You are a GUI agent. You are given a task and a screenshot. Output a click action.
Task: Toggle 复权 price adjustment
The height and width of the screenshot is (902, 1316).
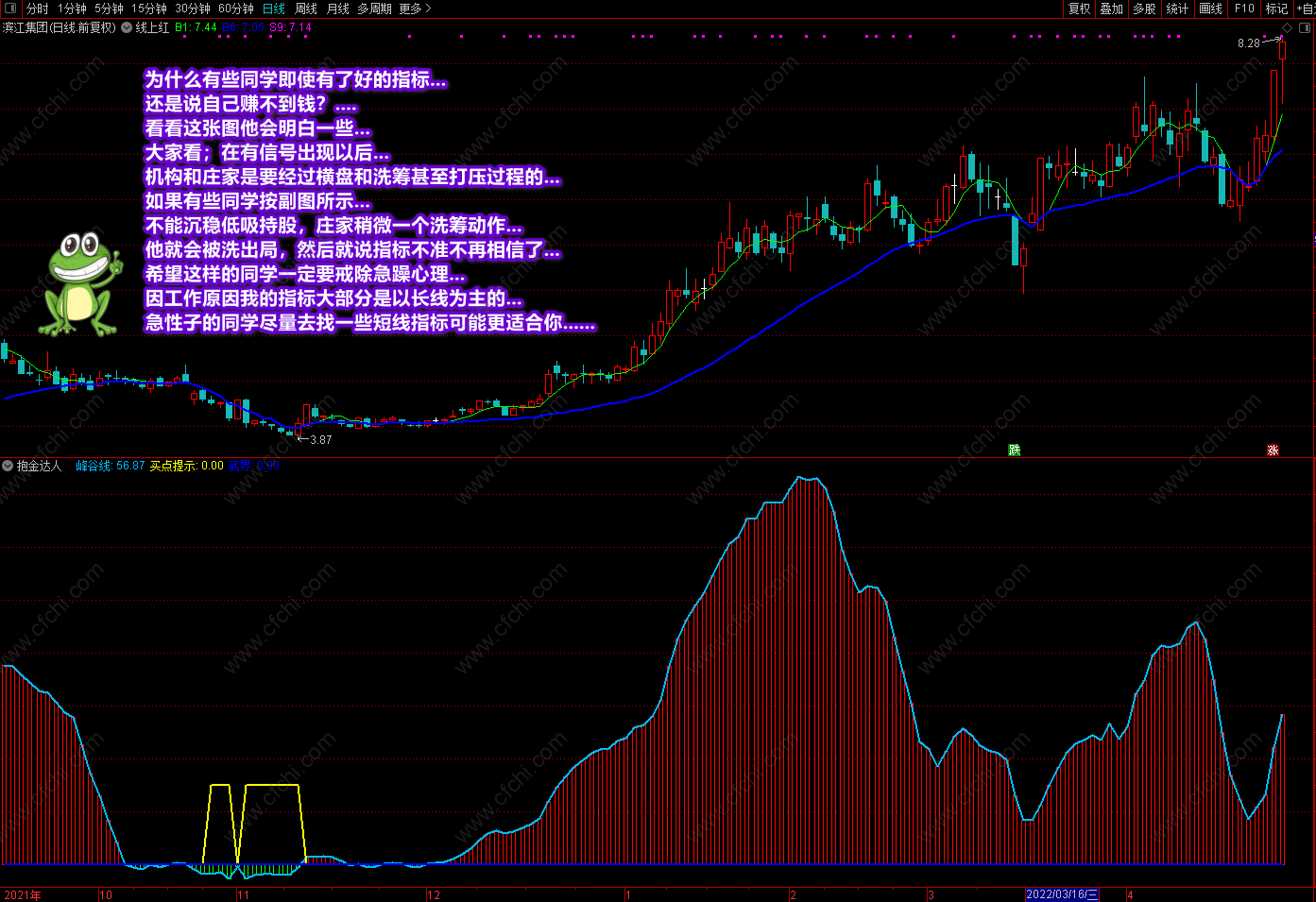[1079, 9]
